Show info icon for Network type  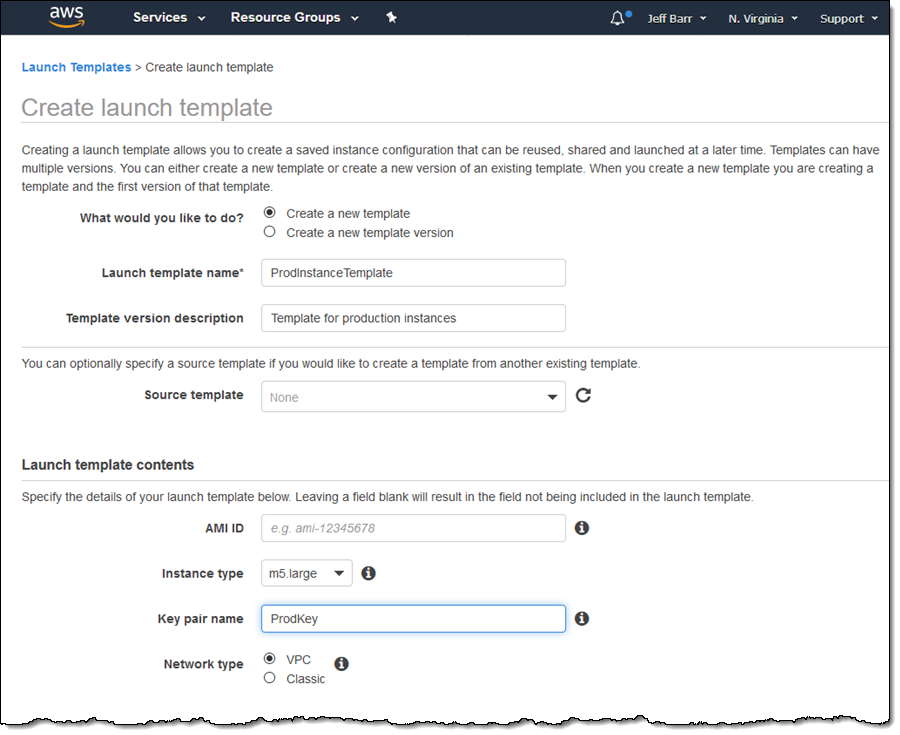tap(341, 663)
